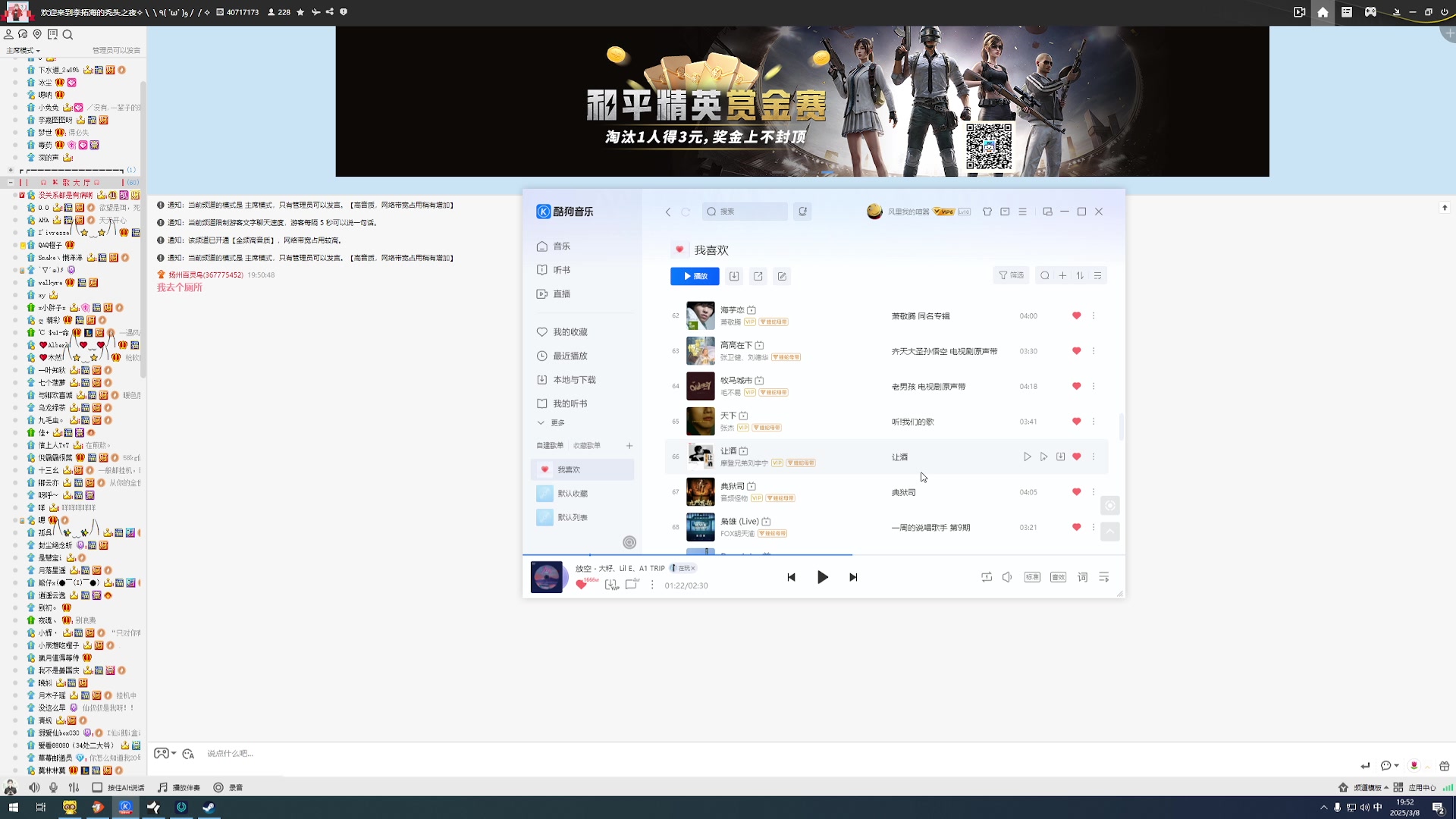Click 录音 record button in voice bar
Viewport: 1456px width, 819px height.
[x=228, y=787]
